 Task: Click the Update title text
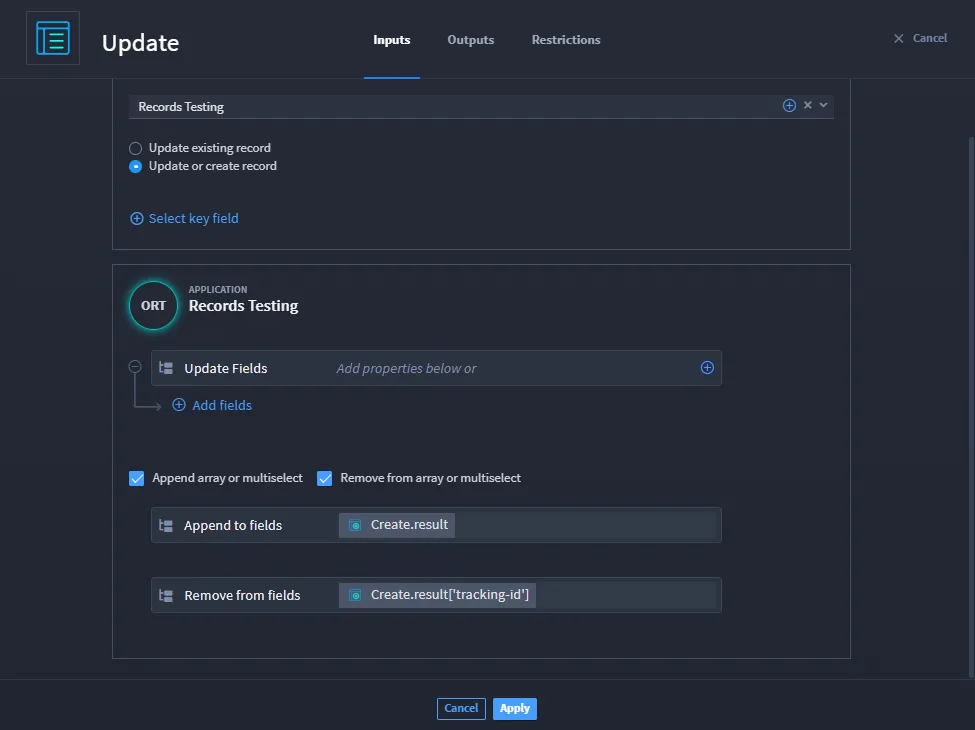click(141, 43)
